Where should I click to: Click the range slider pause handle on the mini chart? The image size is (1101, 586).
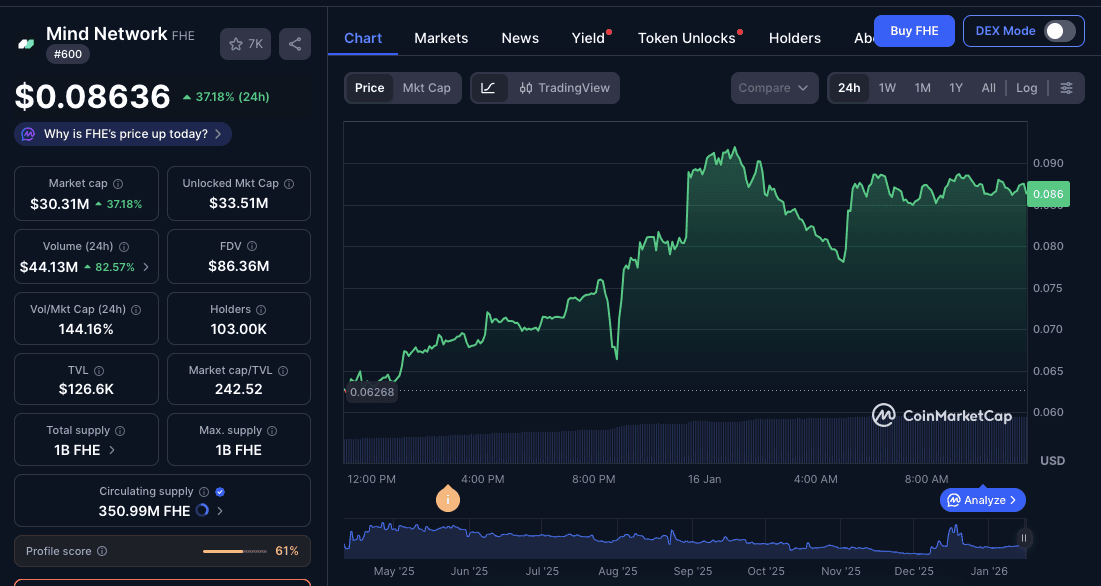tap(1023, 538)
